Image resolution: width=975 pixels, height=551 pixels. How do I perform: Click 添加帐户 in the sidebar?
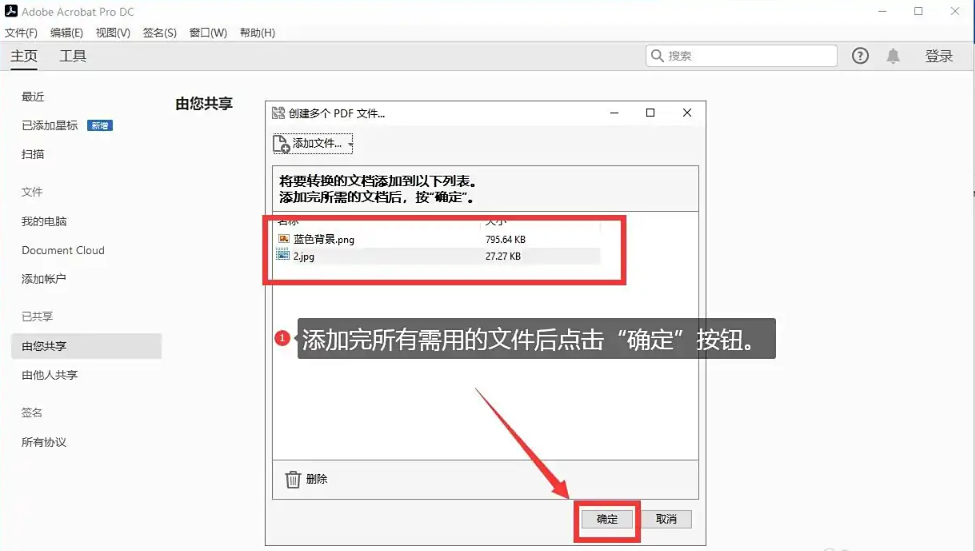[44, 279]
